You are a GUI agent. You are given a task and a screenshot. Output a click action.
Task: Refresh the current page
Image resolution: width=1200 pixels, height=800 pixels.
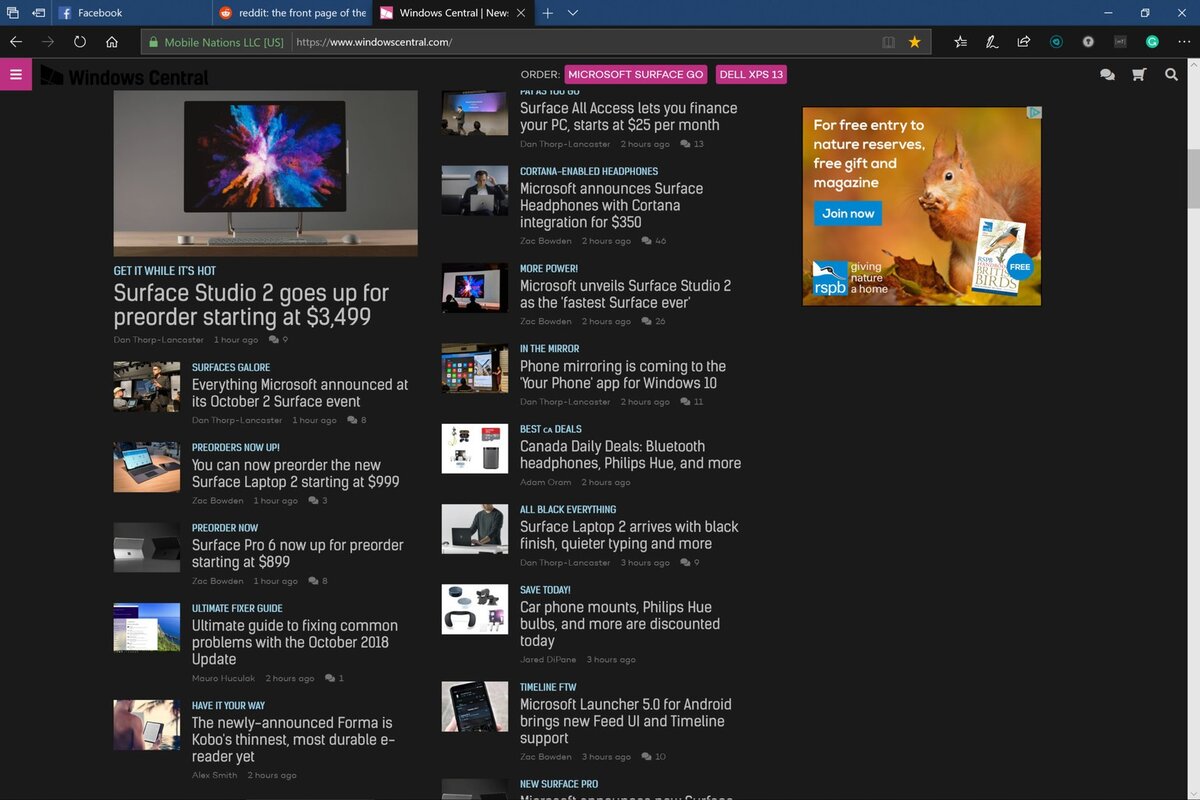click(80, 42)
